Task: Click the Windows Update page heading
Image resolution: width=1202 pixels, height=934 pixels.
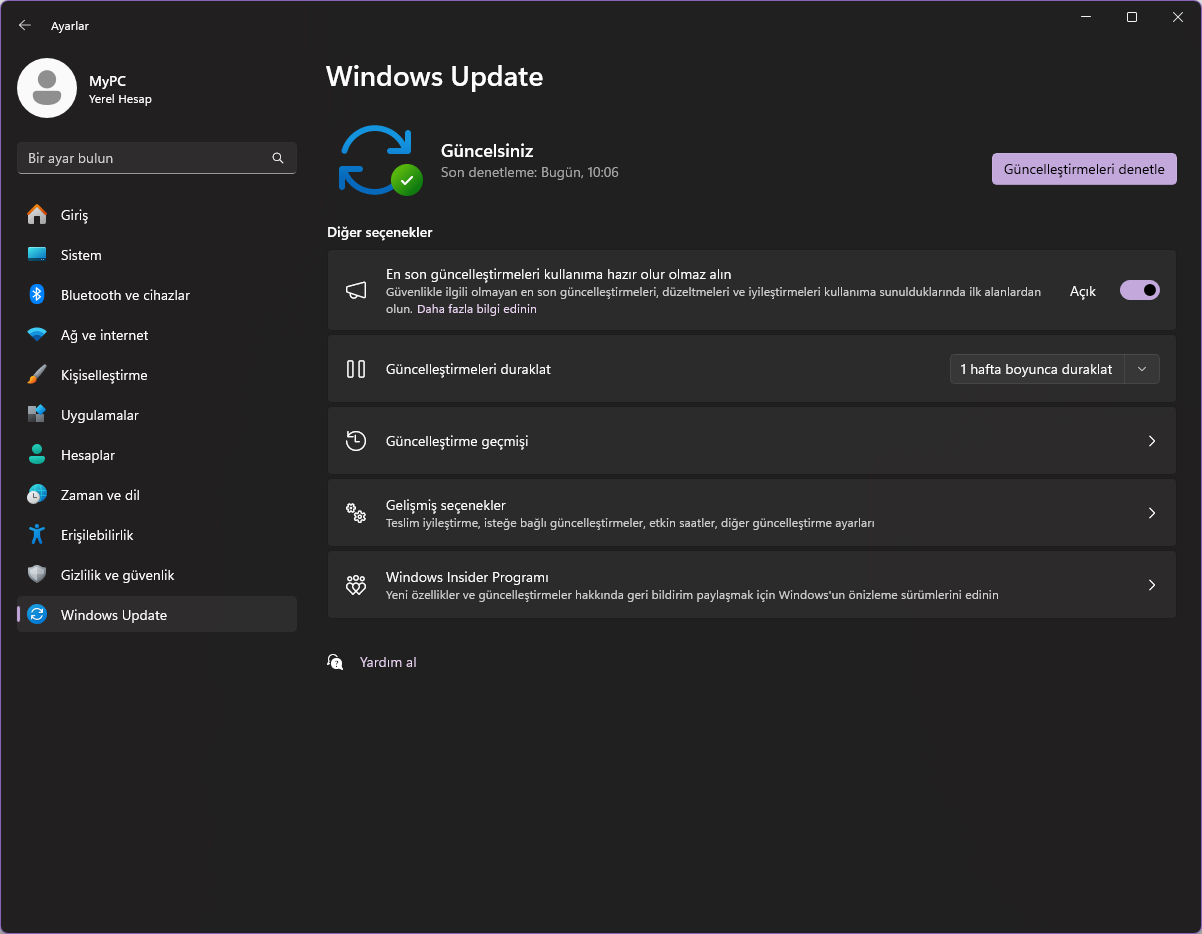Action: pyautogui.click(x=435, y=76)
